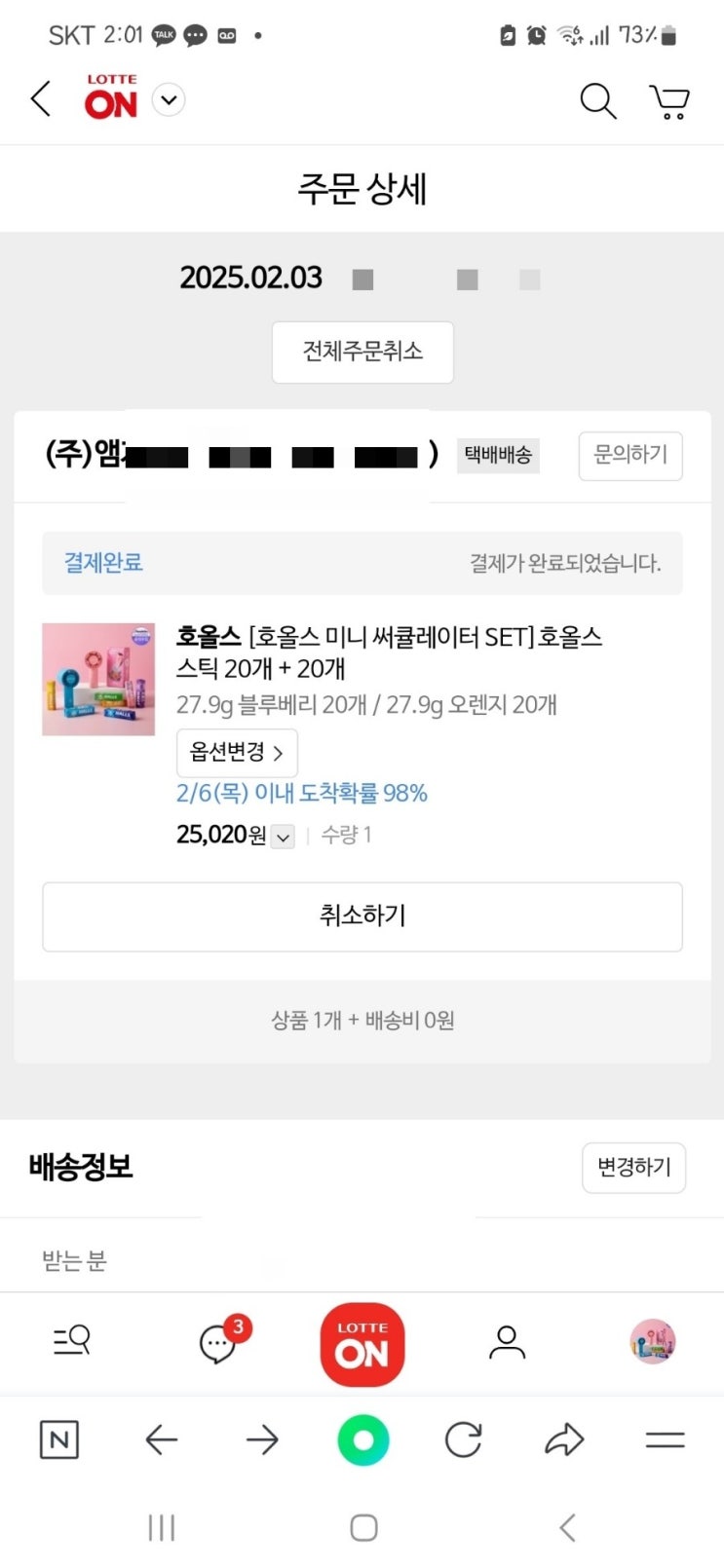Tap the Naver N browser home icon
The height and width of the screenshot is (1568, 724).
(x=59, y=1439)
